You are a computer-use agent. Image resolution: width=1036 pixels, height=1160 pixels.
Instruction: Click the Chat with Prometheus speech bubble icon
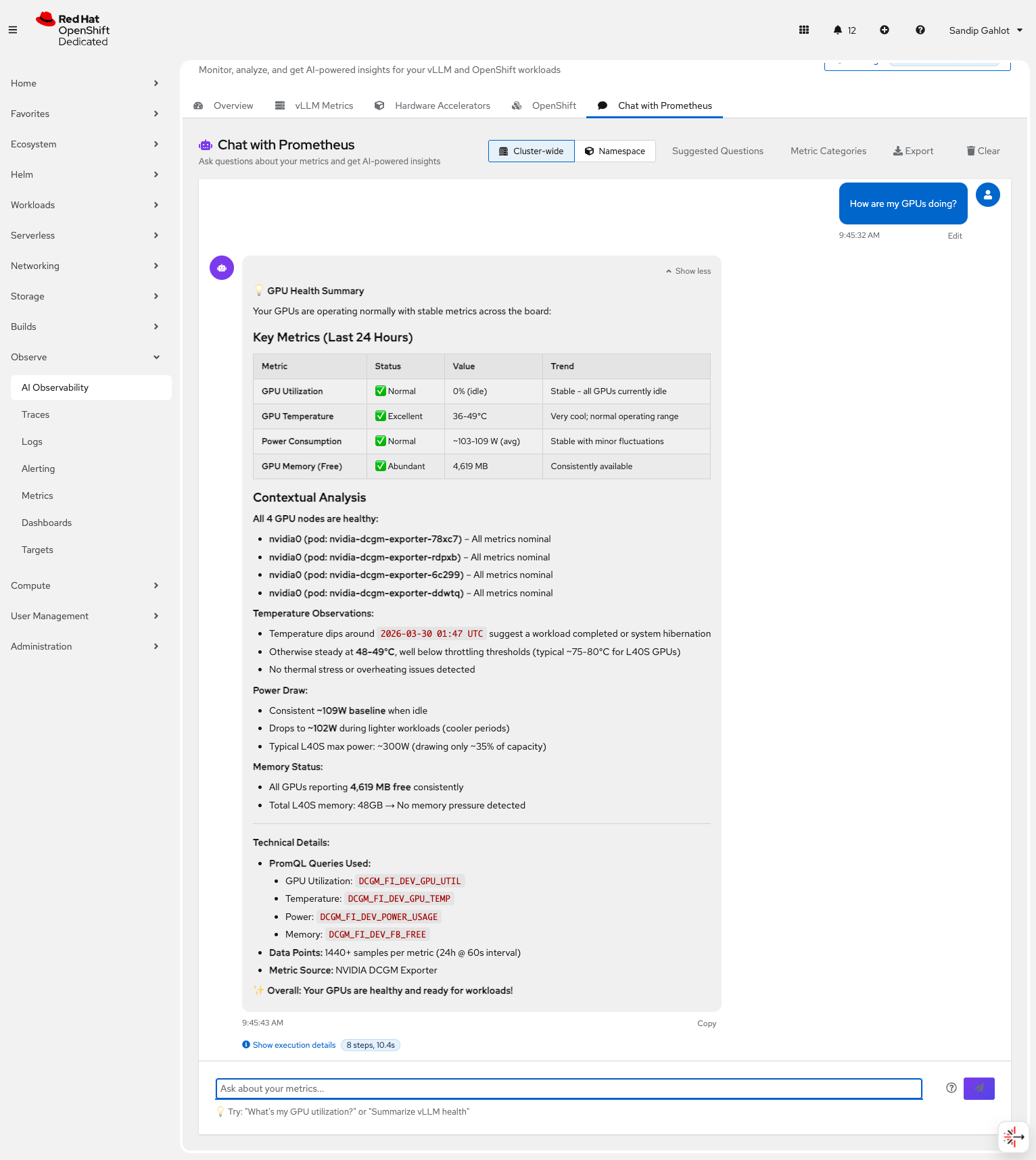[603, 105]
